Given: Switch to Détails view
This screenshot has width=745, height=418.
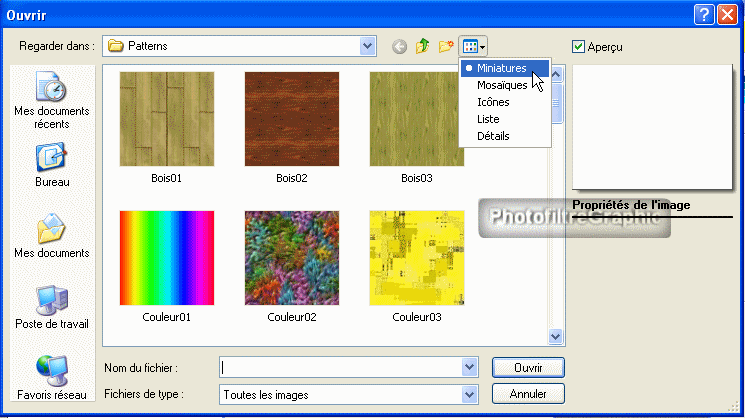Looking at the screenshot, I should pyautogui.click(x=494, y=136).
